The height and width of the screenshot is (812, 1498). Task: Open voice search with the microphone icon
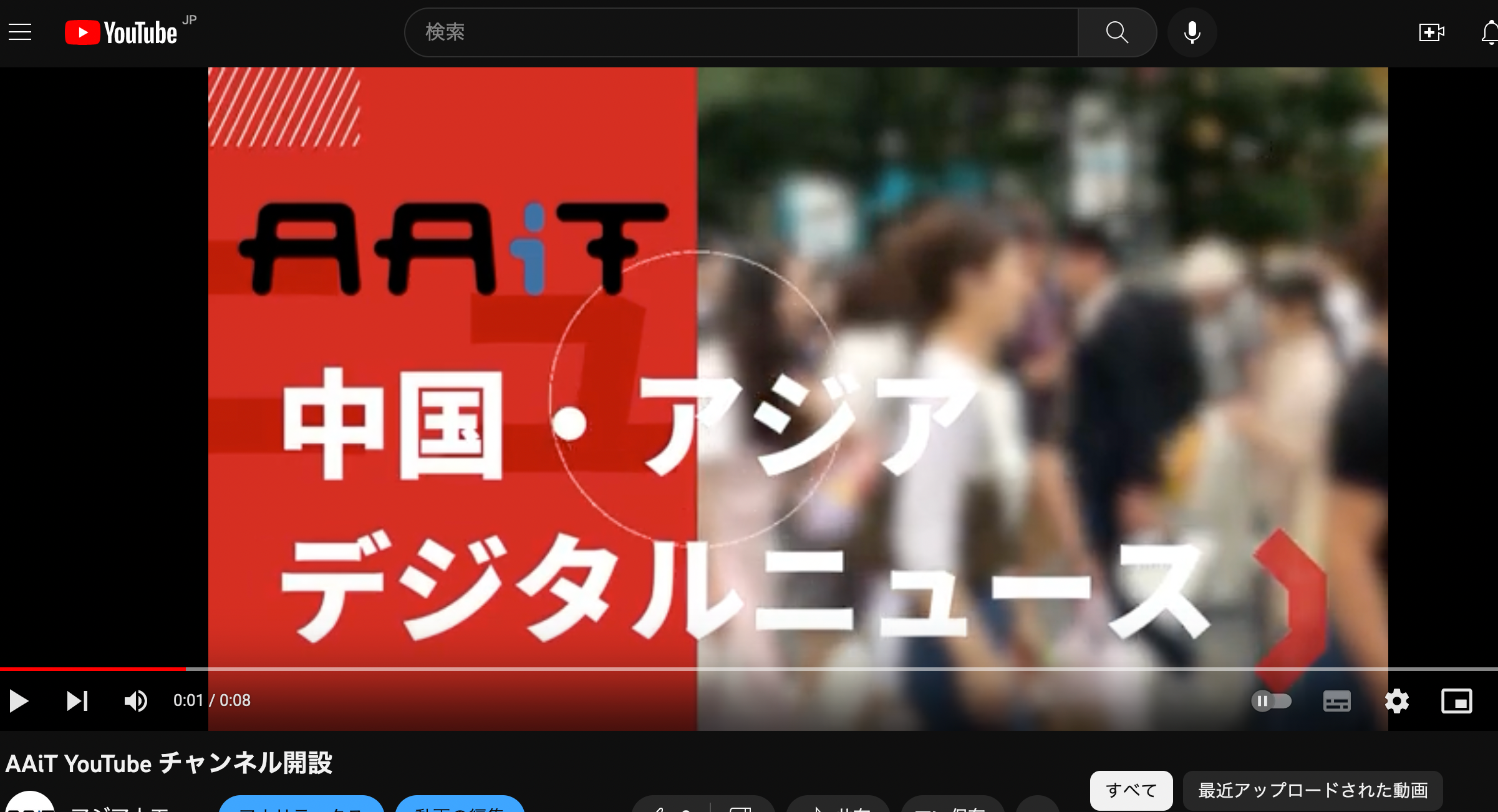click(x=1192, y=32)
